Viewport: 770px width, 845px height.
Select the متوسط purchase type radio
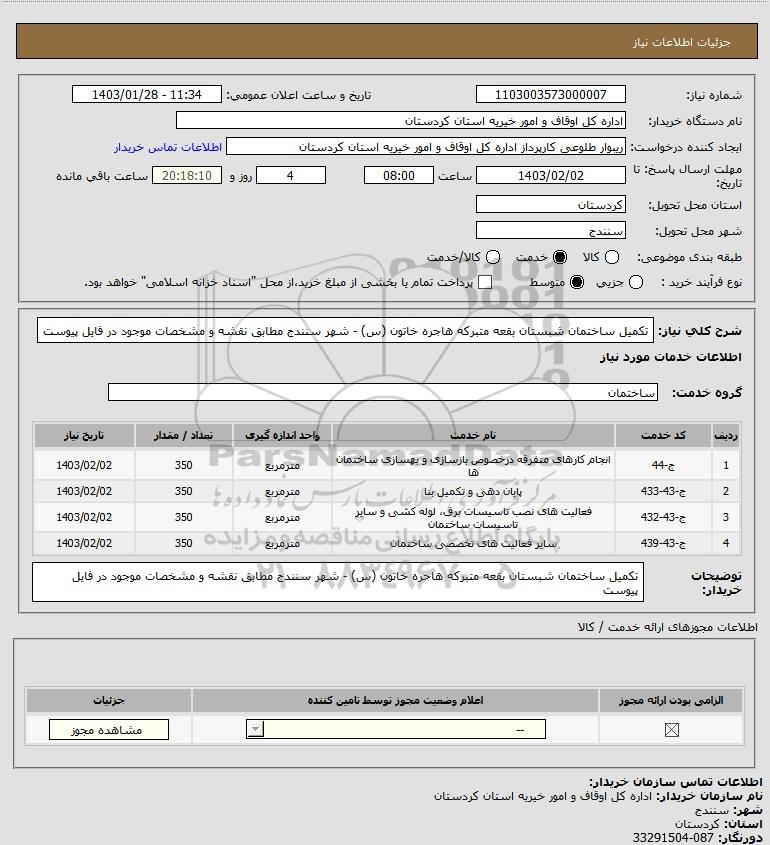coord(577,282)
